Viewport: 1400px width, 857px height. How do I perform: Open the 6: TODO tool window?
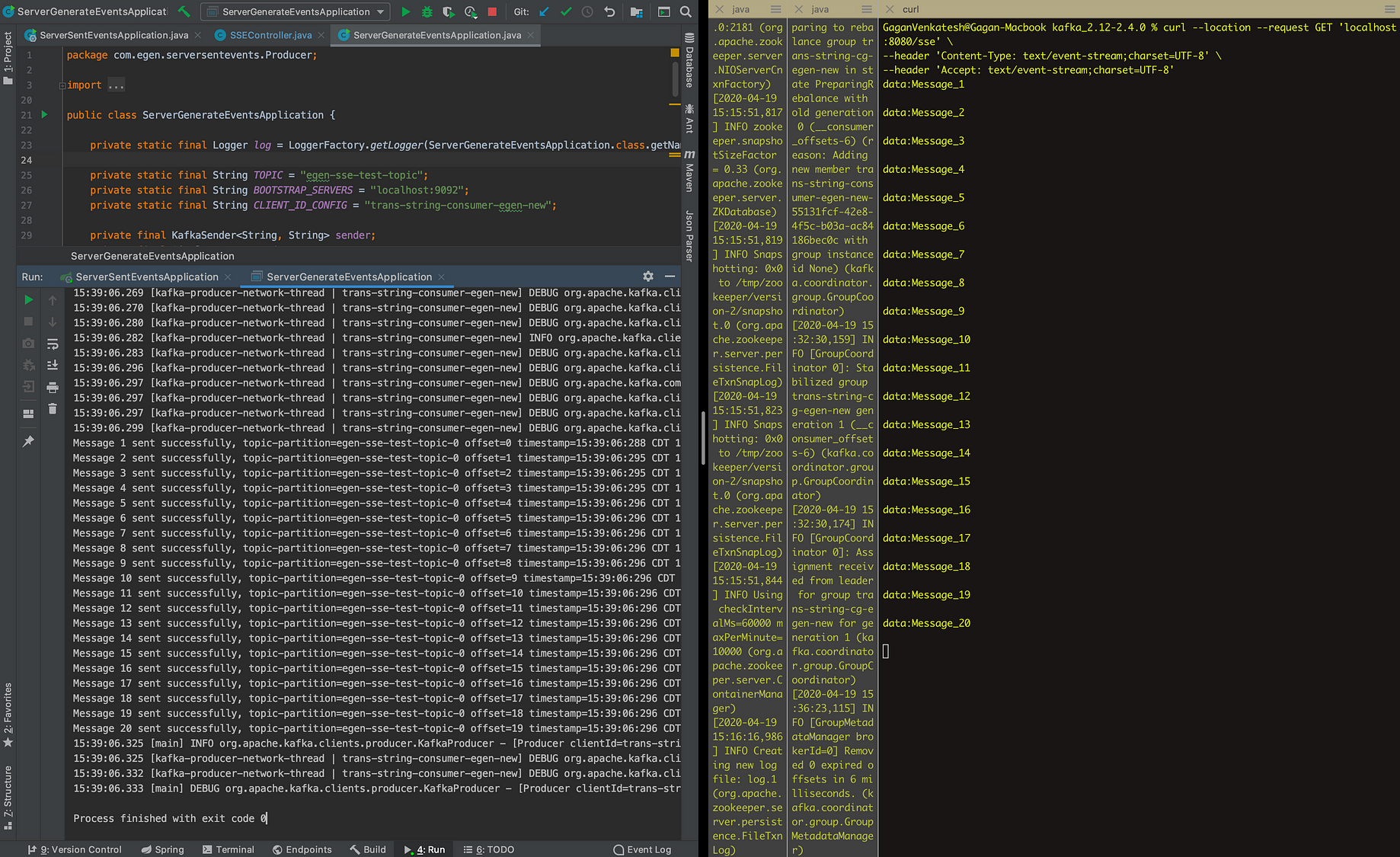pos(489,849)
